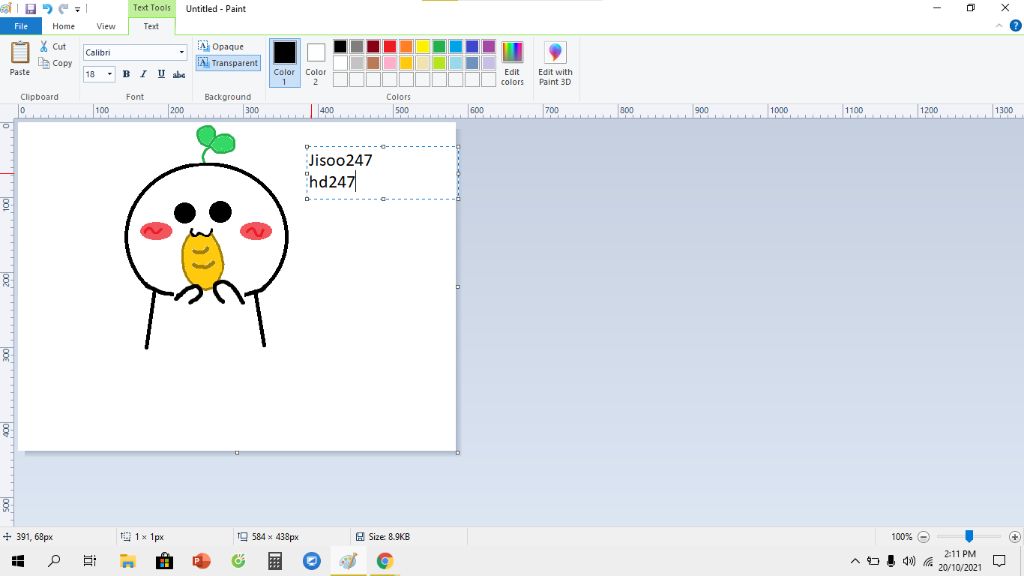
Task: Open Task View on the taskbar
Action: tap(89, 561)
